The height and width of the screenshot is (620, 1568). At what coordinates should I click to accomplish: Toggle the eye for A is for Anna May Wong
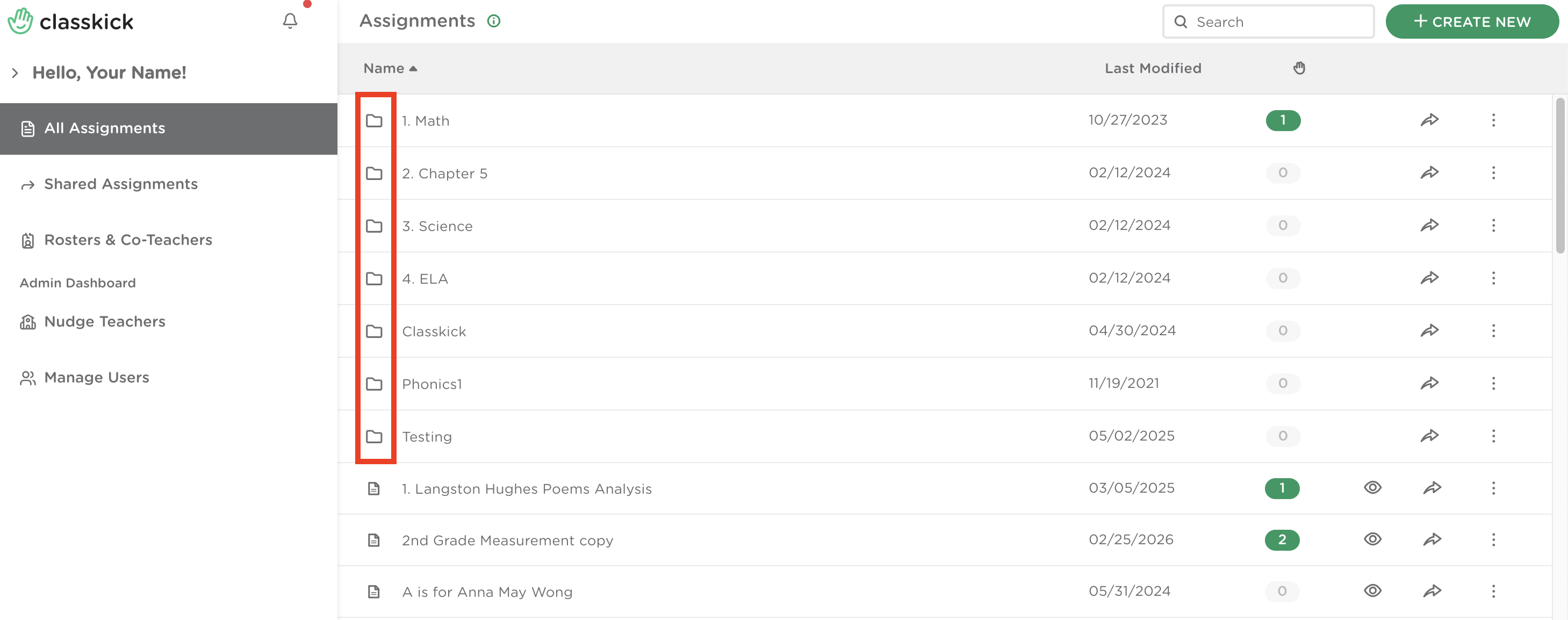(1372, 592)
